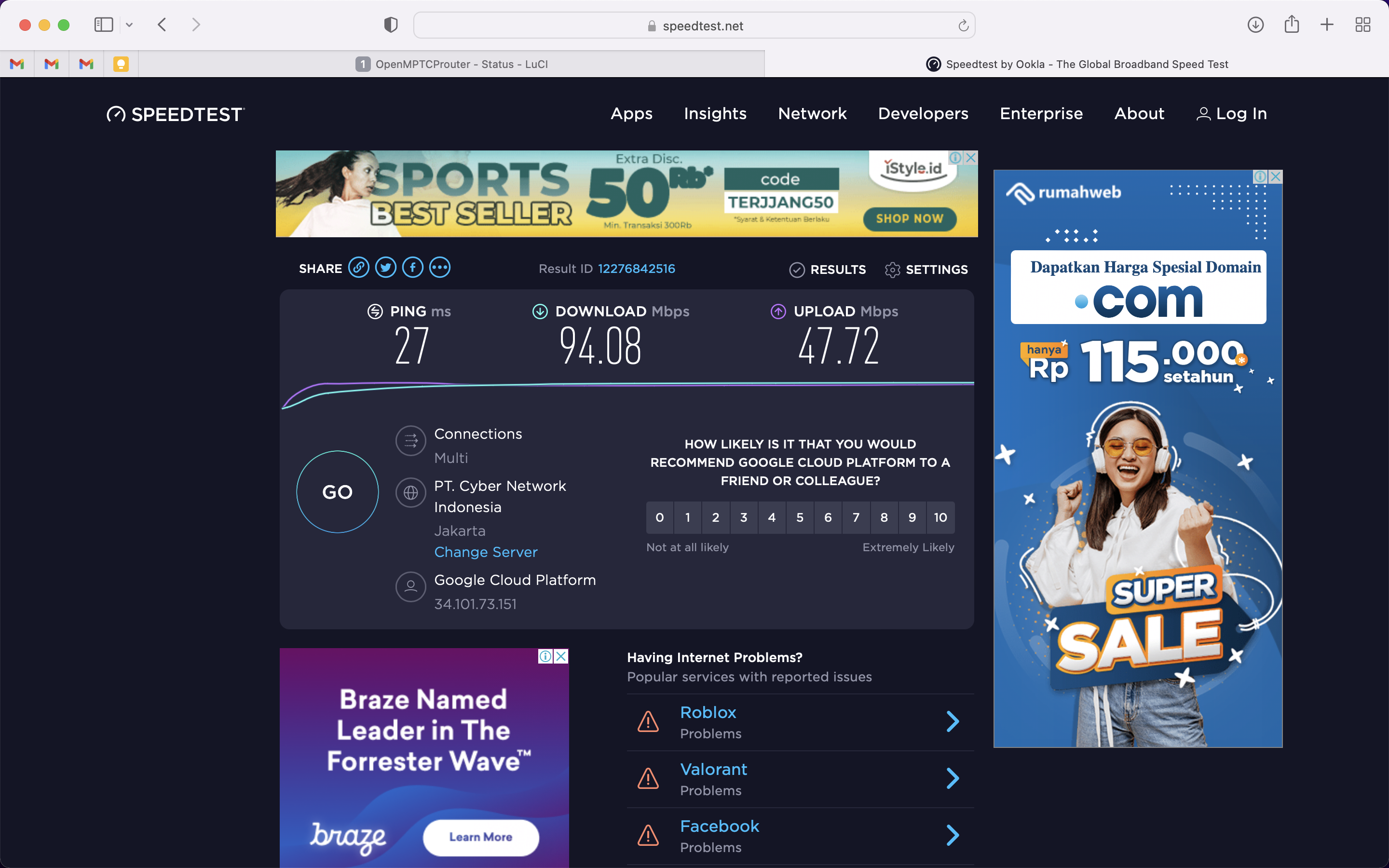The height and width of the screenshot is (868, 1389).
Task: Rate recommendation as 0
Action: [x=659, y=517]
